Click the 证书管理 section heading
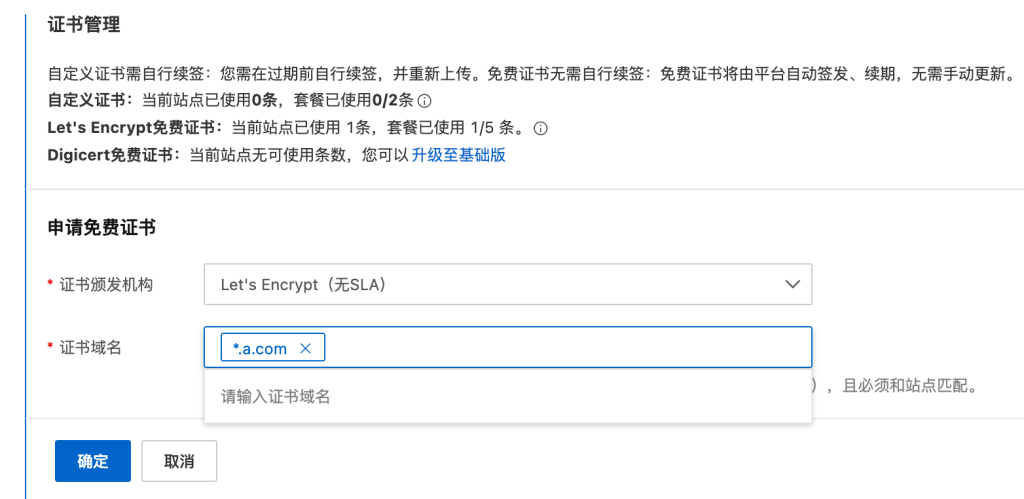 84,25
